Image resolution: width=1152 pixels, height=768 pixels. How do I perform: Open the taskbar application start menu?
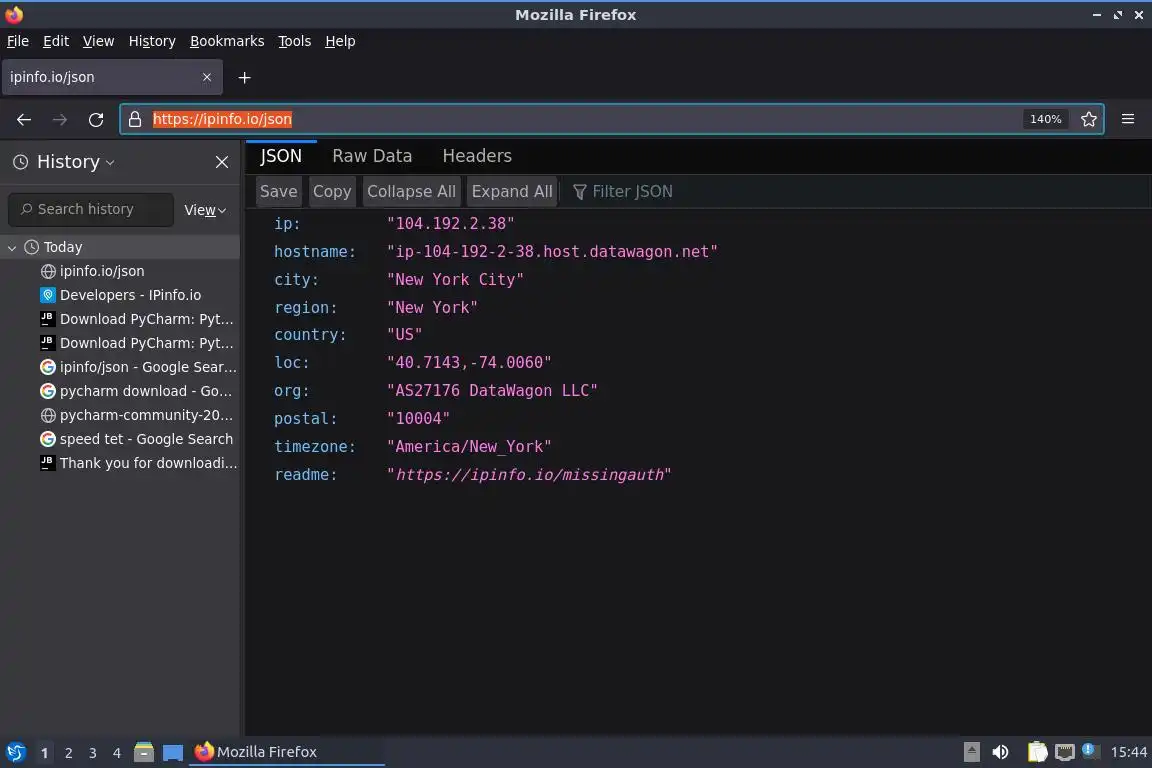[15, 752]
